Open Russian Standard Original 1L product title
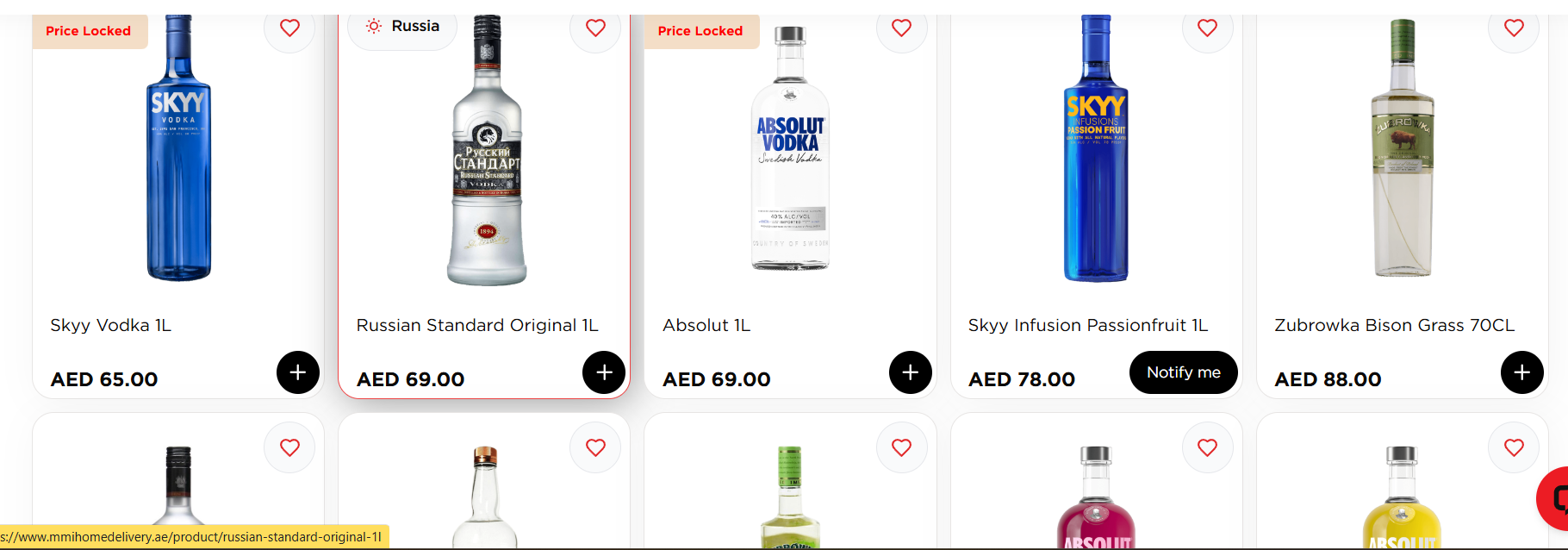This screenshot has width=1568, height=550. 476,325
